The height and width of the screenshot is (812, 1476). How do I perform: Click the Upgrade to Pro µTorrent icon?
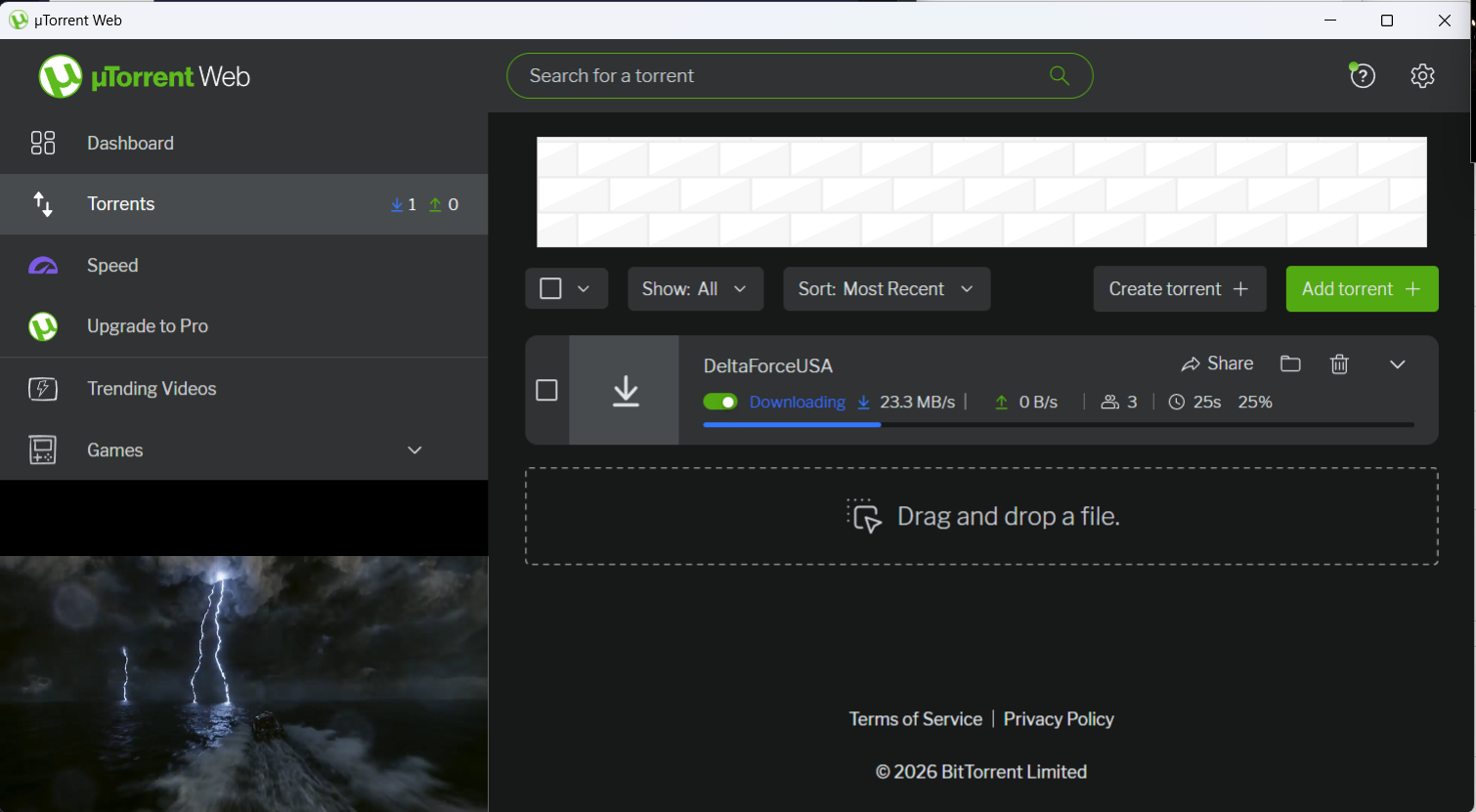click(x=43, y=326)
